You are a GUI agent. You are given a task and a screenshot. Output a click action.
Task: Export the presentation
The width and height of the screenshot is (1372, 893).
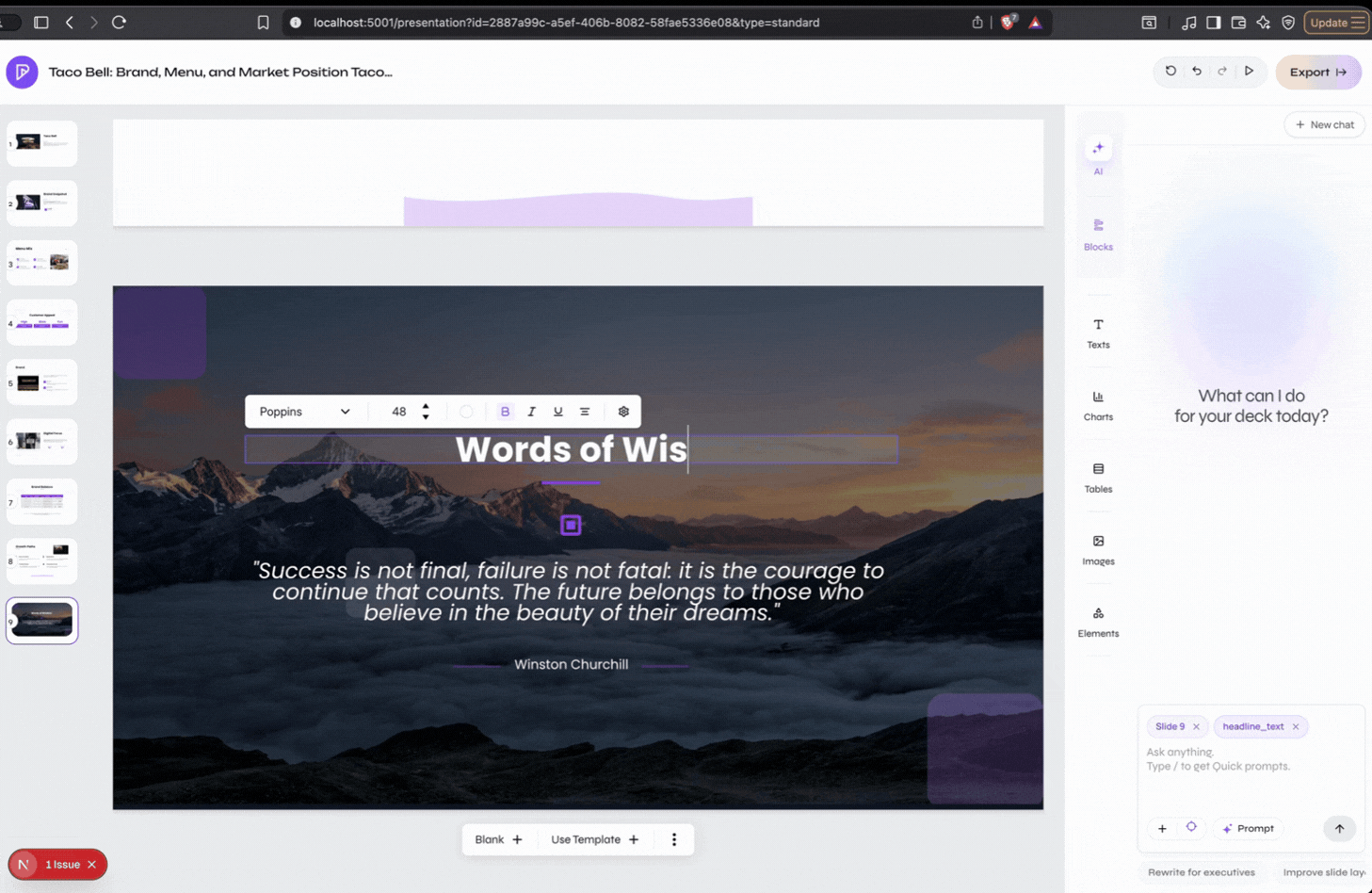point(1317,72)
